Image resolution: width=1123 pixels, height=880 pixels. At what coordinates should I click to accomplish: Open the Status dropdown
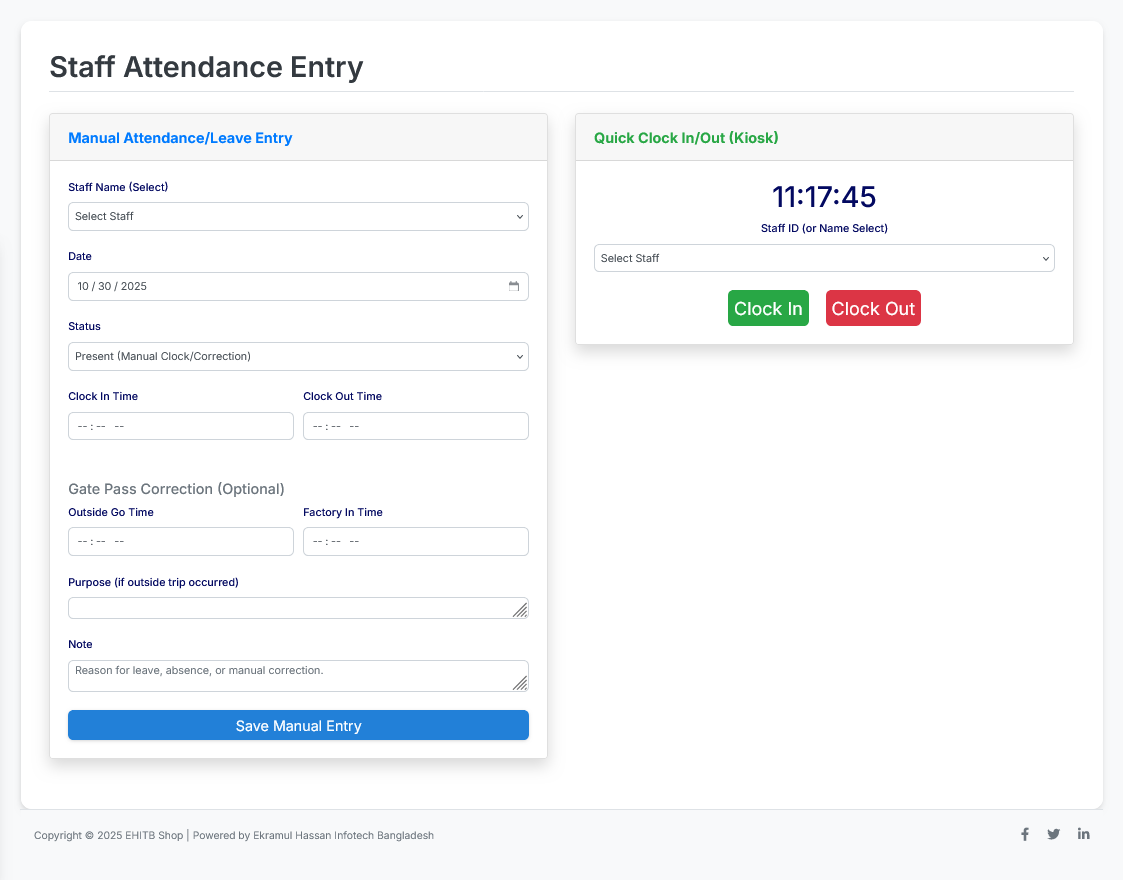point(298,357)
